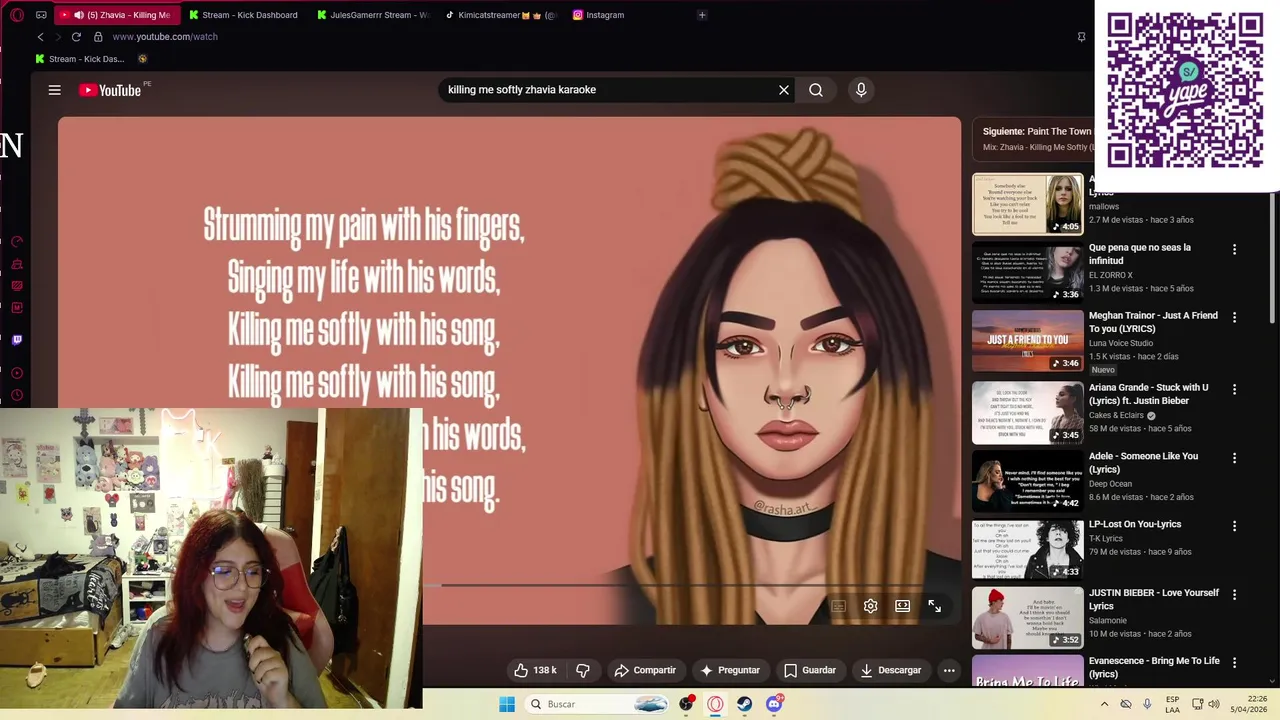The height and width of the screenshot is (720, 1280).
Task: Open Windows Start menu
Action: point(507,704)
